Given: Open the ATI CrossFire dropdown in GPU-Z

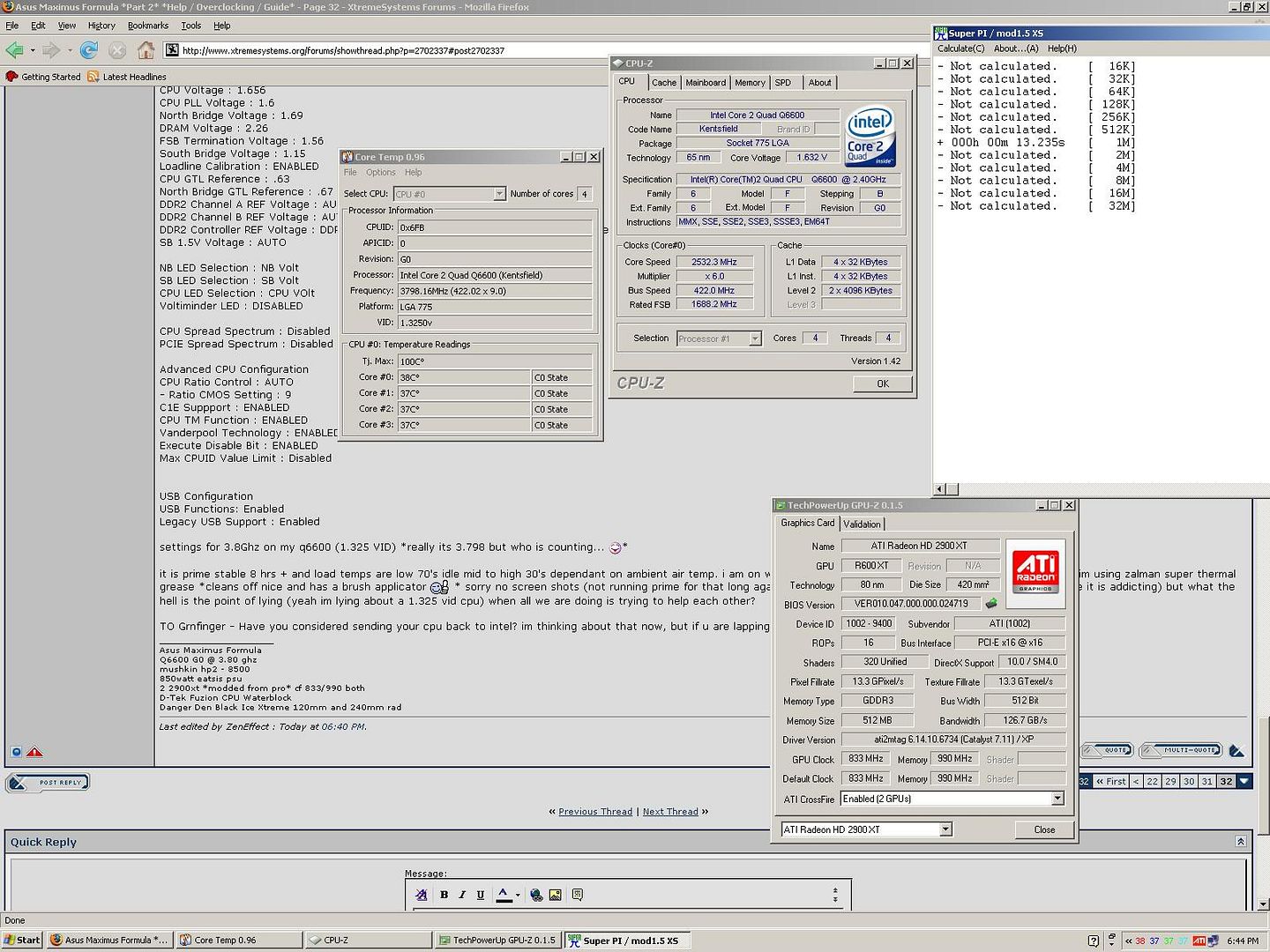Looking at the screenshot, I should point(1057,799).
